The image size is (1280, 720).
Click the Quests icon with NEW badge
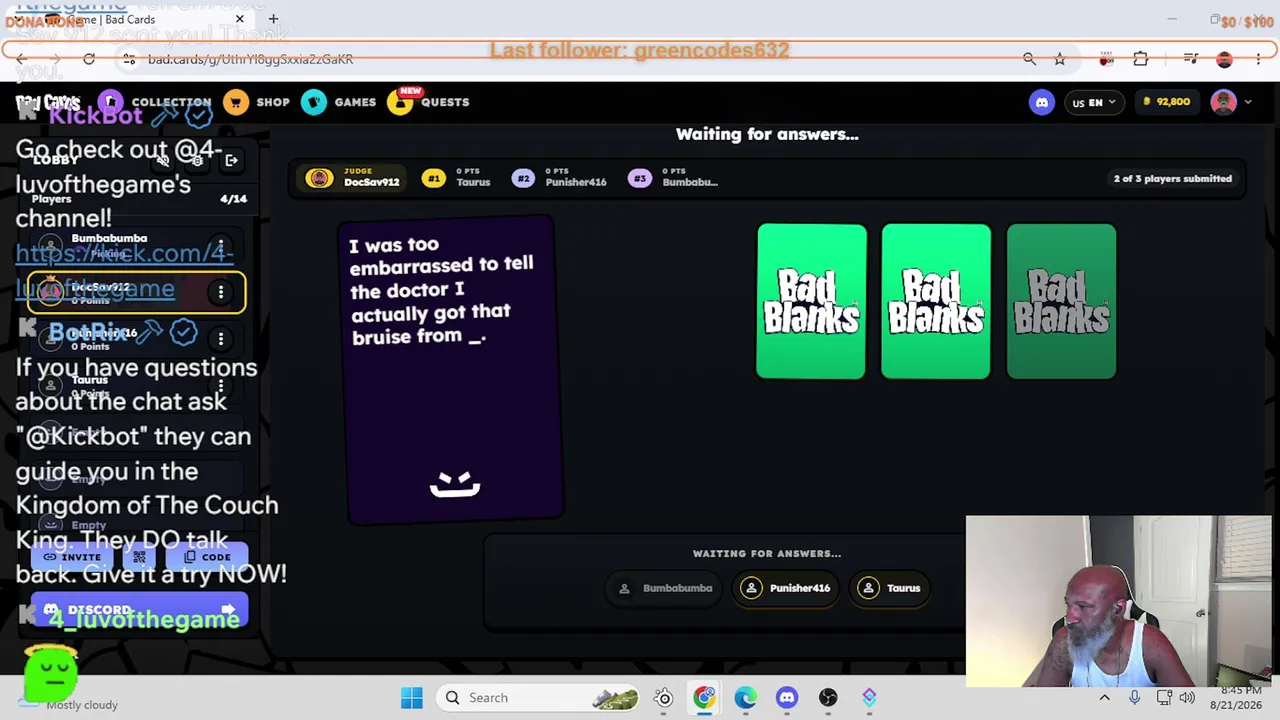(x=400, y=102)
